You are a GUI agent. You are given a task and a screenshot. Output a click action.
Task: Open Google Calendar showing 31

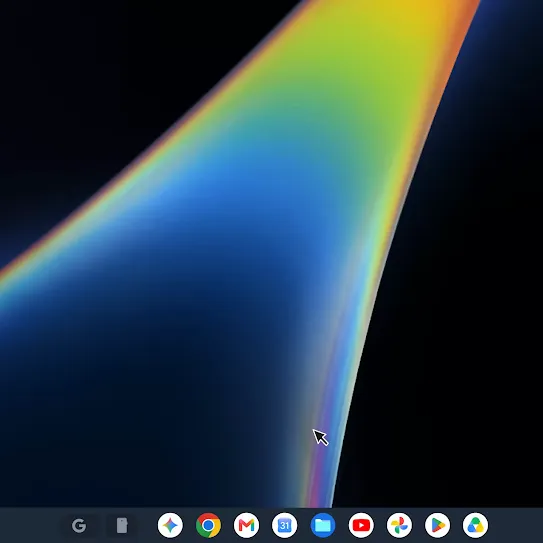[x=285, y=526]
